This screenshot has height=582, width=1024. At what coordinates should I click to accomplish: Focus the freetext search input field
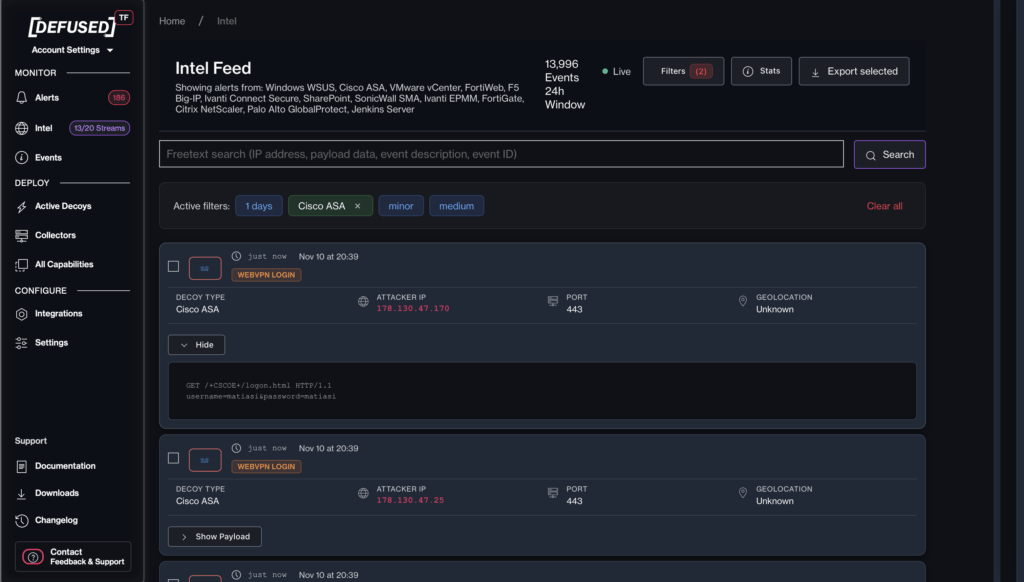point(501,154)
